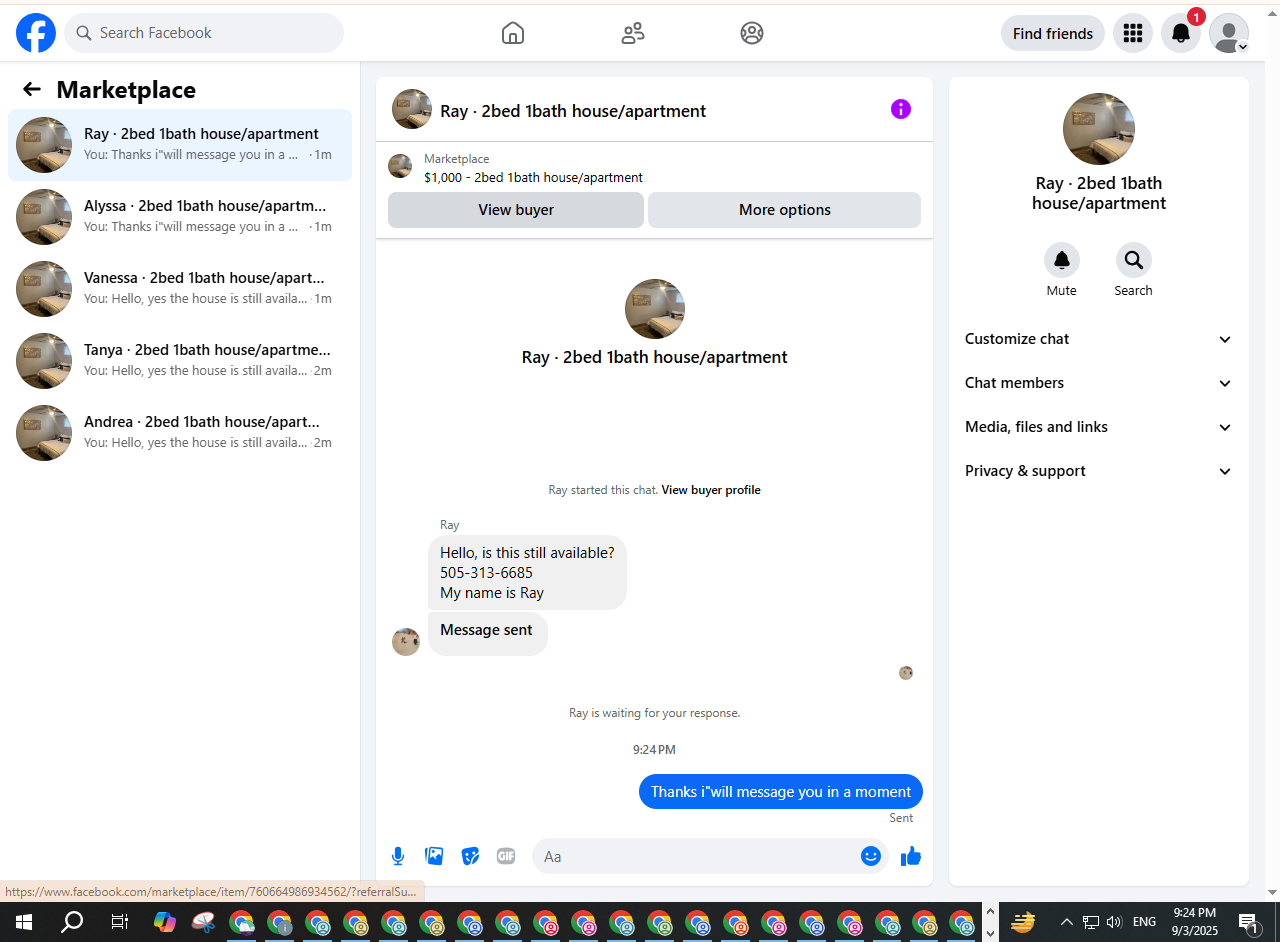Click the large listing photo in right panel

tap(1099, 129)
